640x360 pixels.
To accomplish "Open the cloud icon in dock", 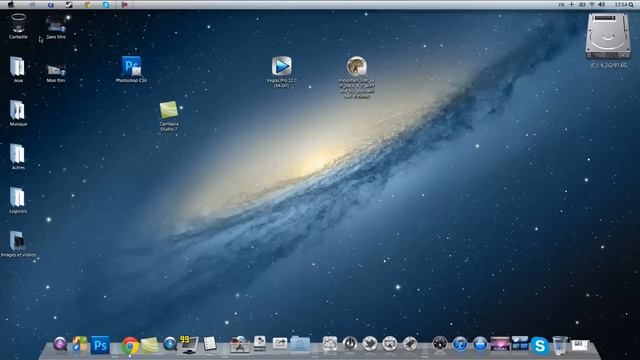I will click(x=330, y=344).
